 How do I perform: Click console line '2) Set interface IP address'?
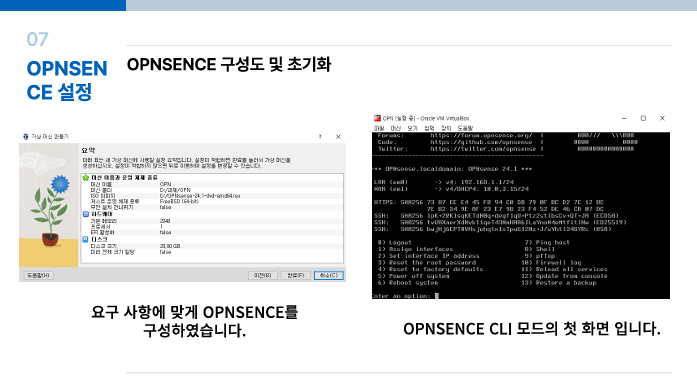429,256
